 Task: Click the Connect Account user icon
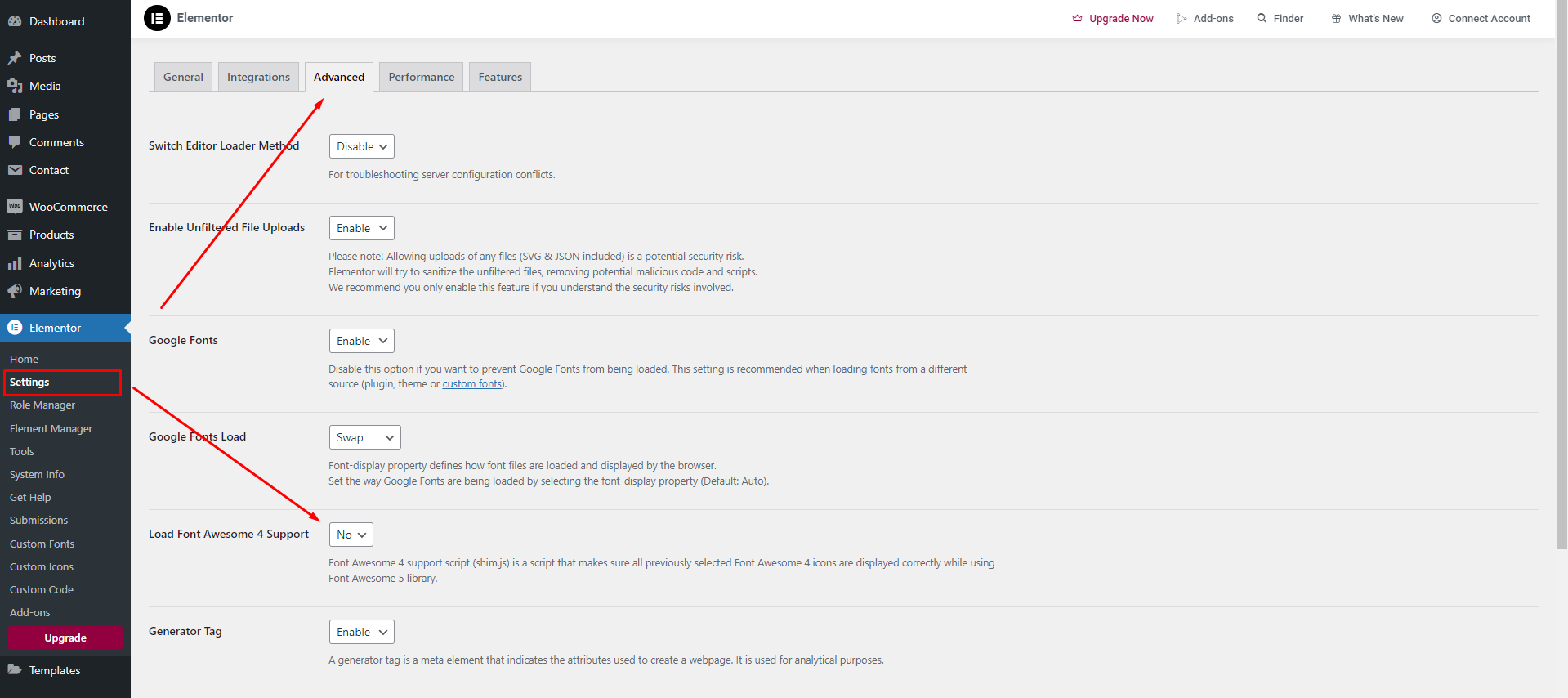1436,18
